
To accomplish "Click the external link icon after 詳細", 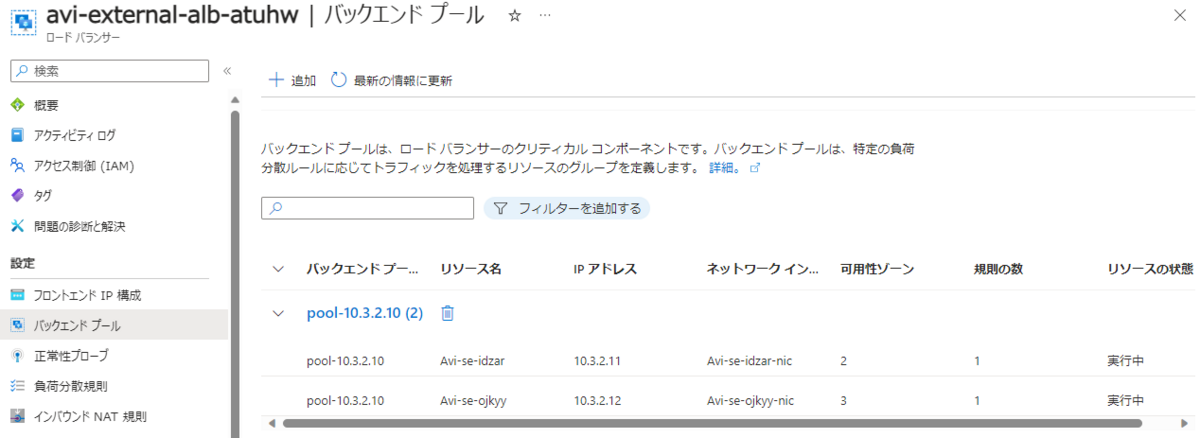I will (755, 168).
